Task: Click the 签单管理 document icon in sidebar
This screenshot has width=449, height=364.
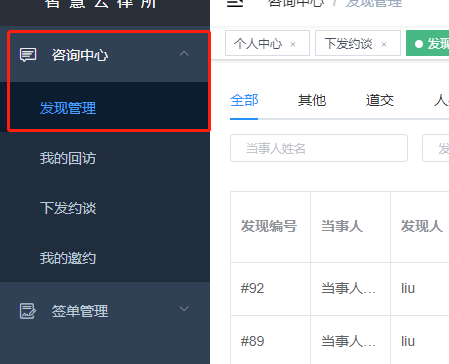Action: [28, 311]
